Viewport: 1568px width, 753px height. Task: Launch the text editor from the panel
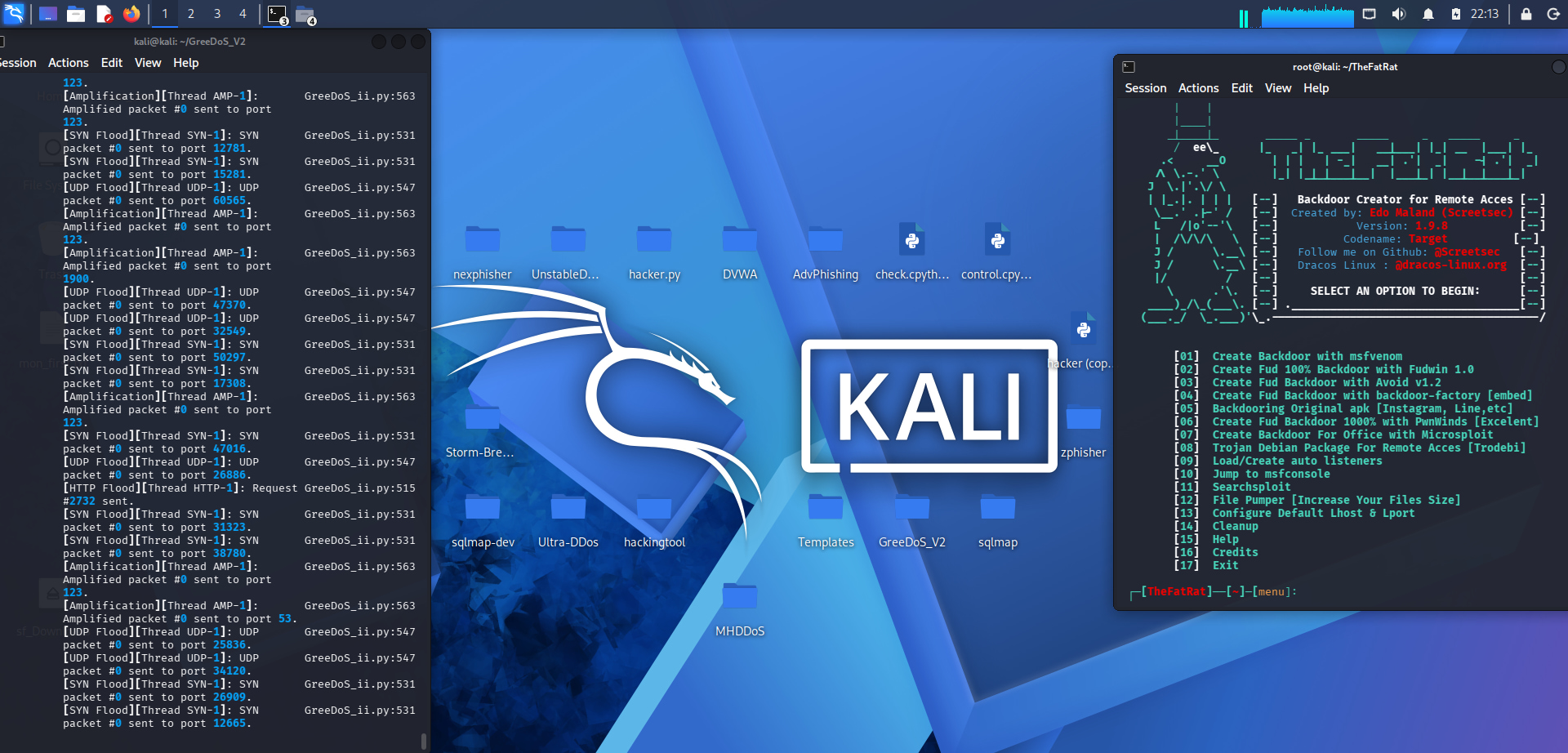[104, 14]
